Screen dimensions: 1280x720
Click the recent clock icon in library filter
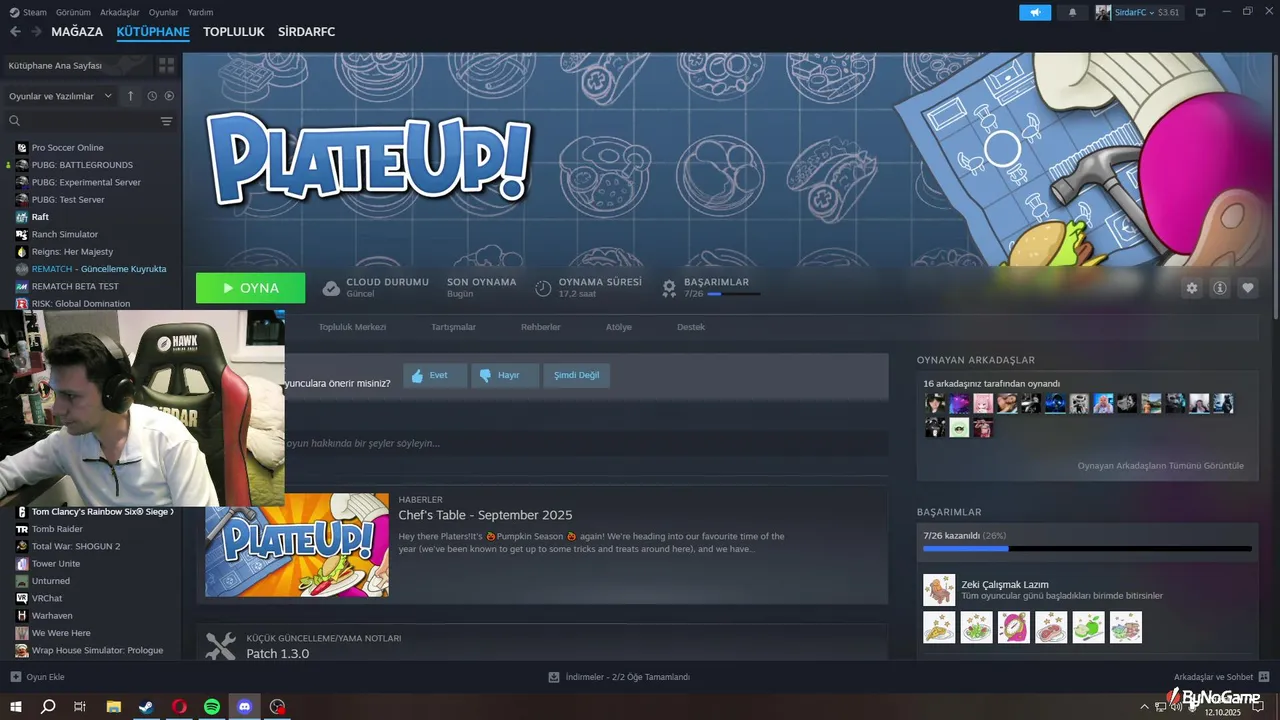click(x=152, y=96)
